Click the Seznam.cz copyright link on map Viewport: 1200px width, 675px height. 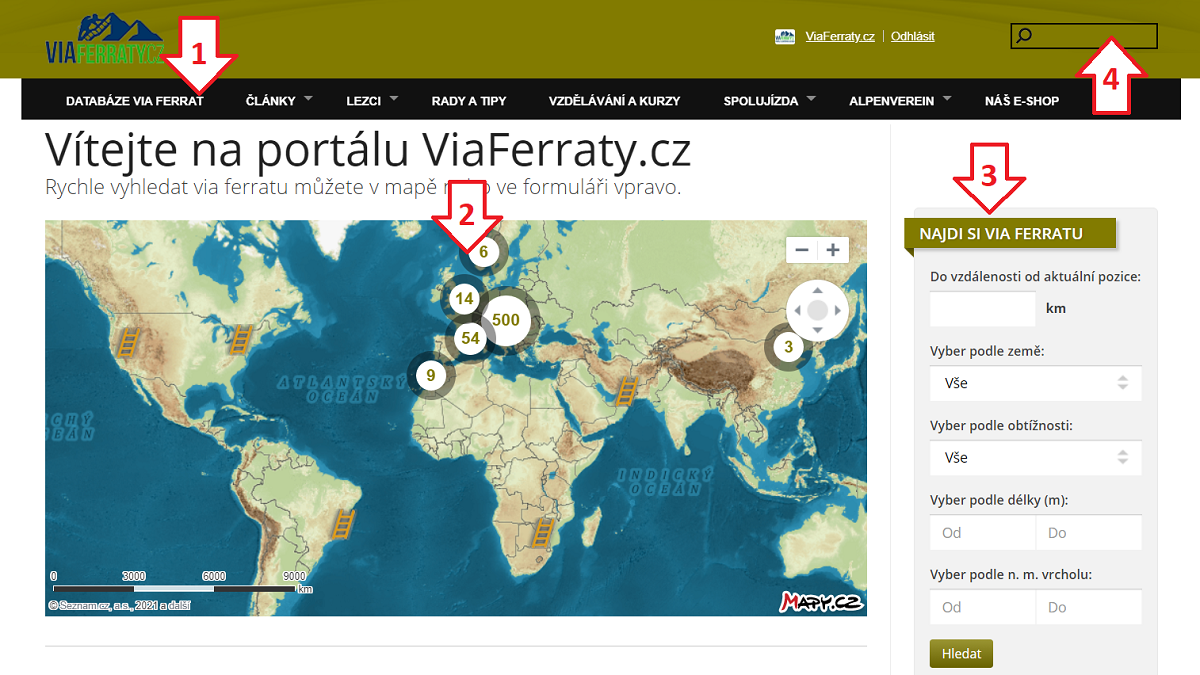[119, 605]
